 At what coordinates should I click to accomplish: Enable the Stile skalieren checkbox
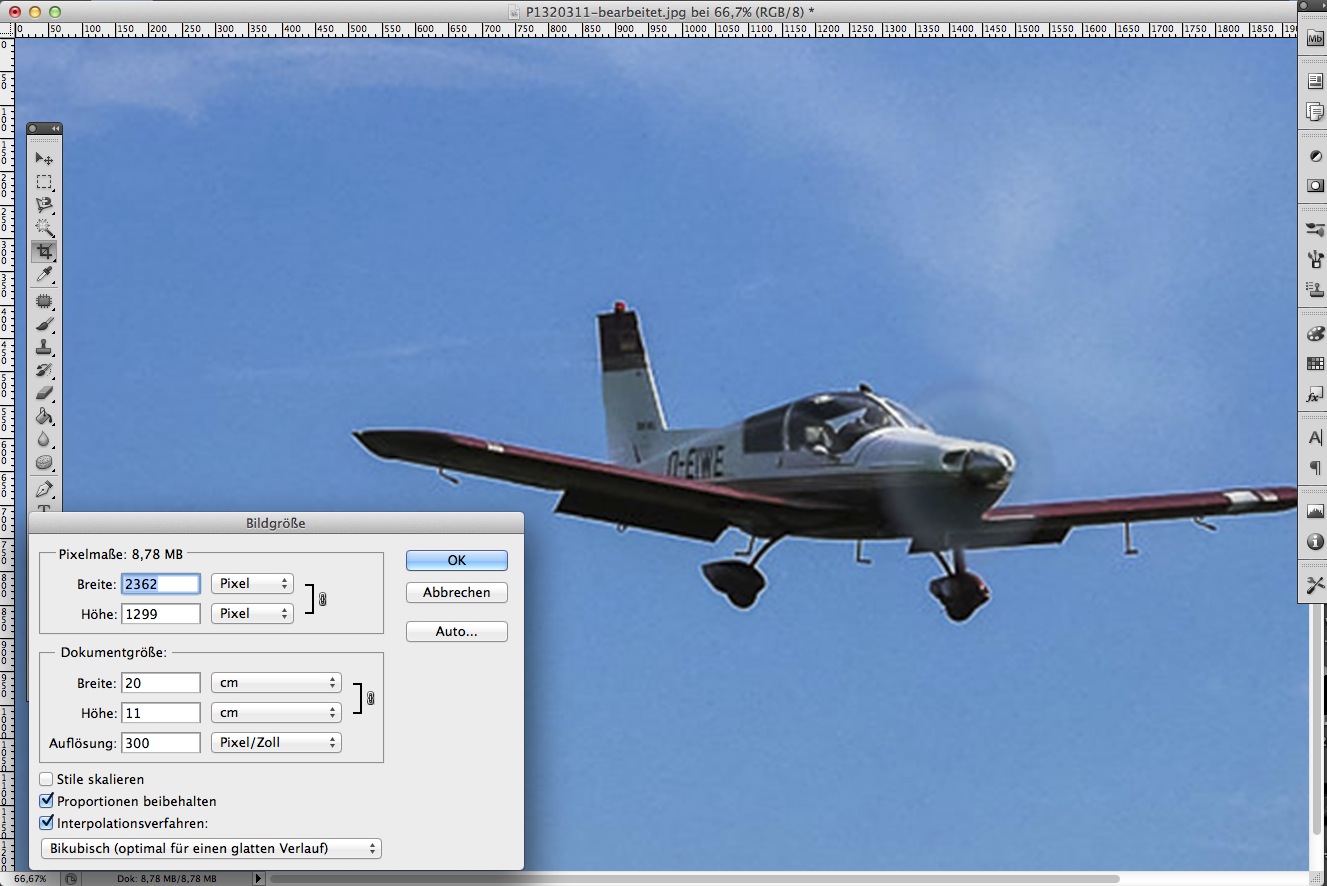coord(47,779)
